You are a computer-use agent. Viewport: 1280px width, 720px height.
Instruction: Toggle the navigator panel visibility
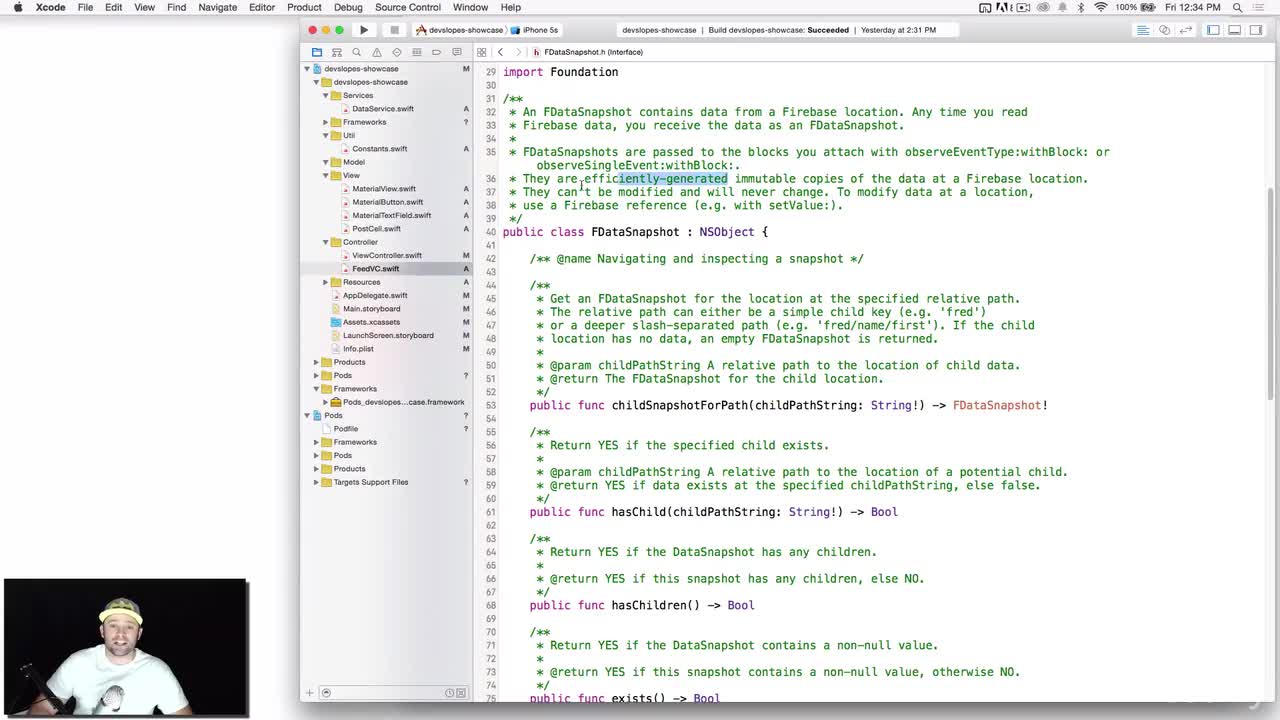pos(1213,30)
